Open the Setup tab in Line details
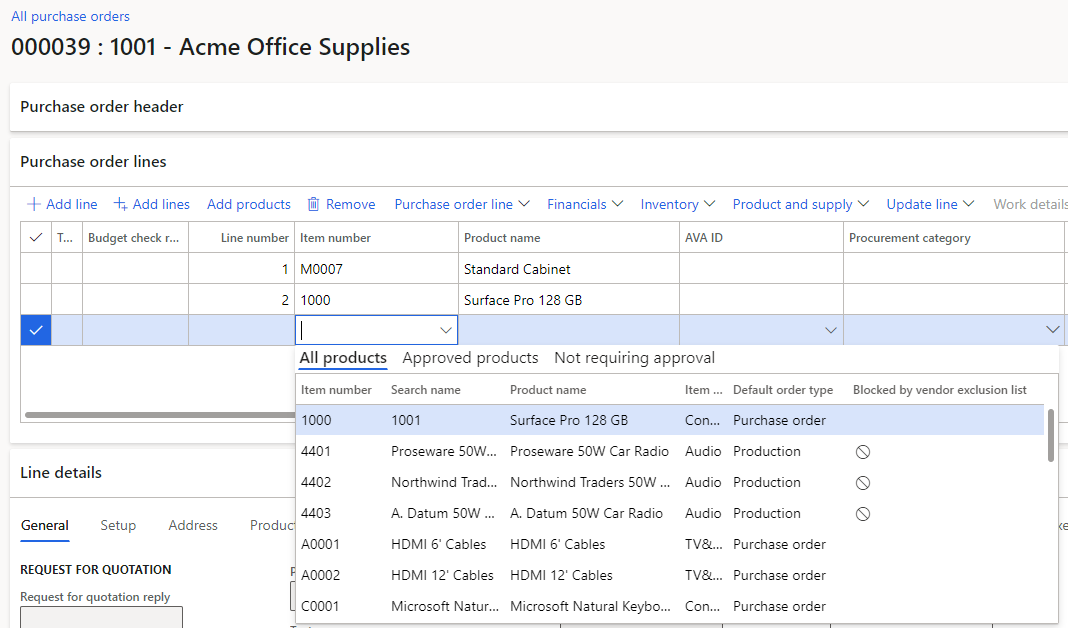This screenshot has width=1068, height=628. click(118, 526)
